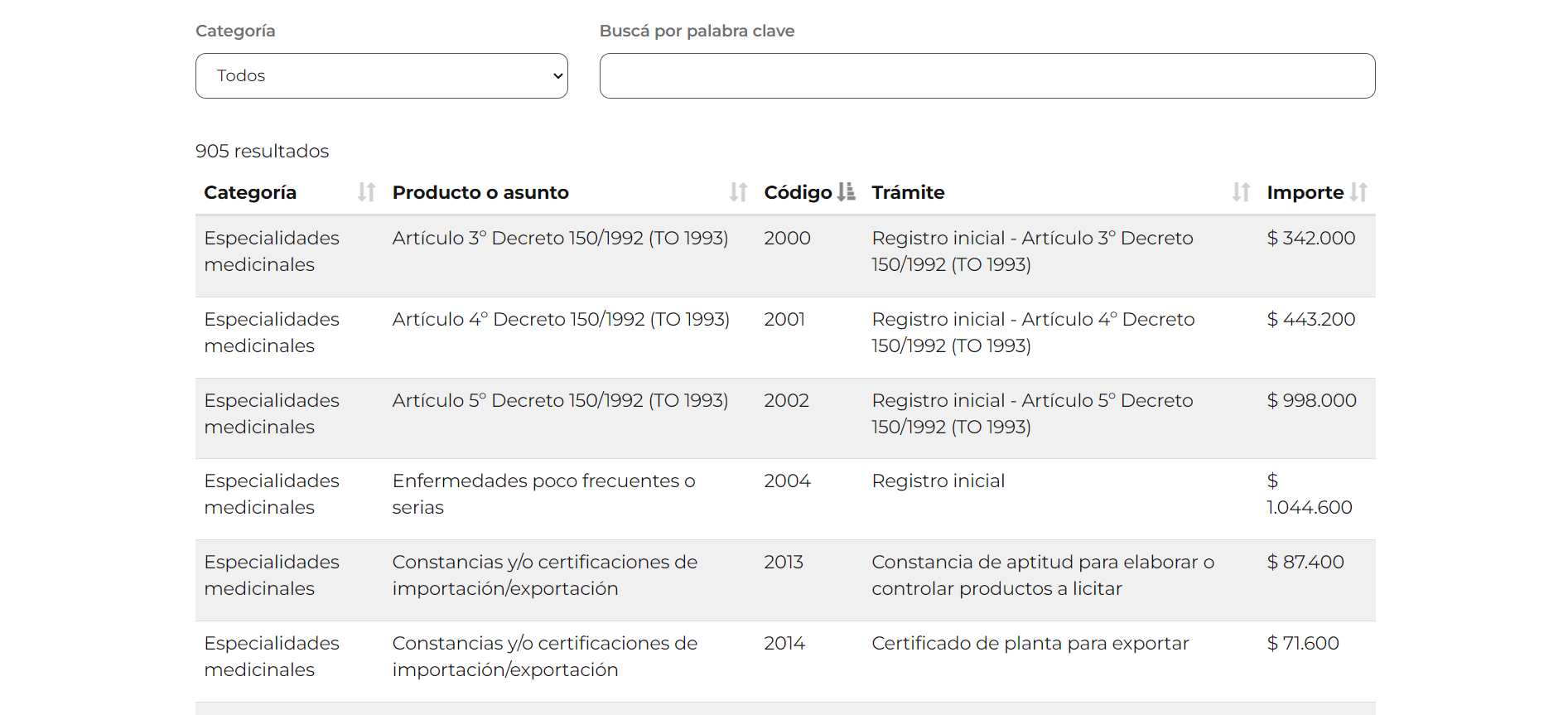
Task: Focus the keyword search input field
Action: coord(987,76)
